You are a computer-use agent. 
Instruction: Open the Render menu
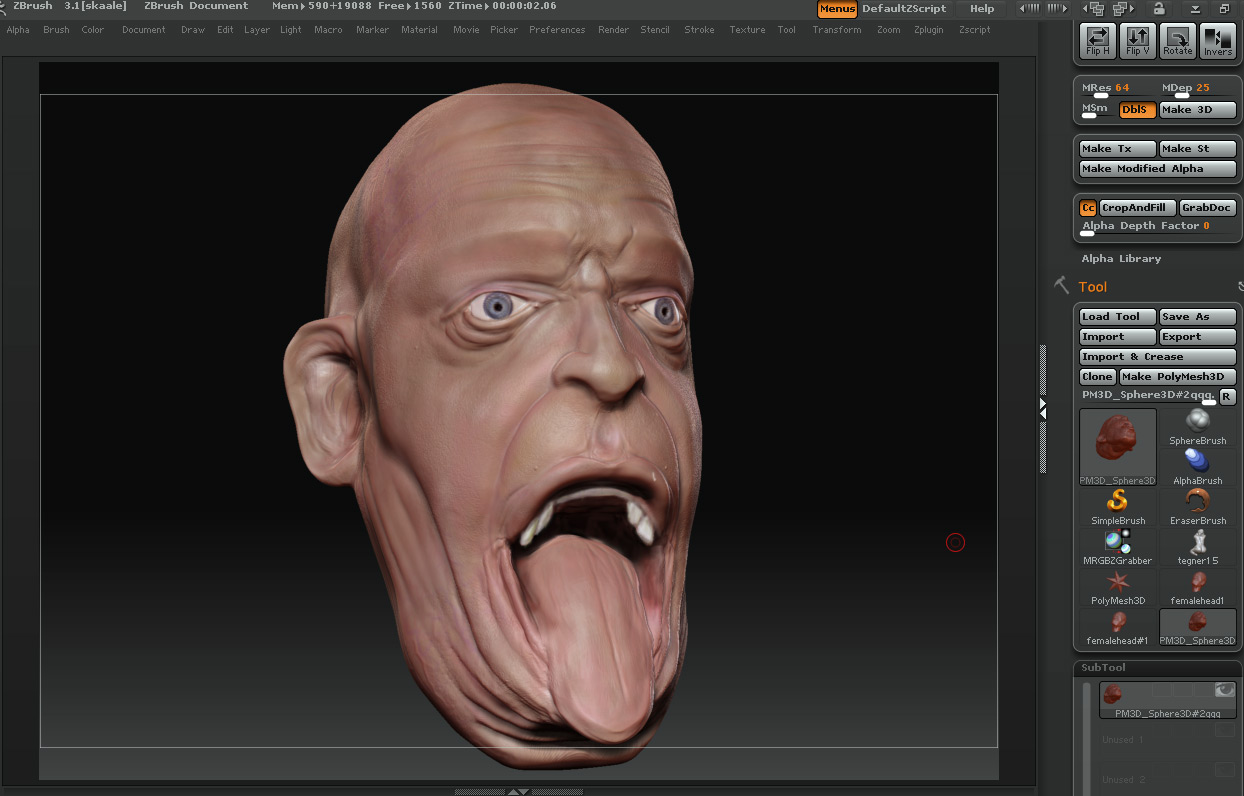point(614,30)
